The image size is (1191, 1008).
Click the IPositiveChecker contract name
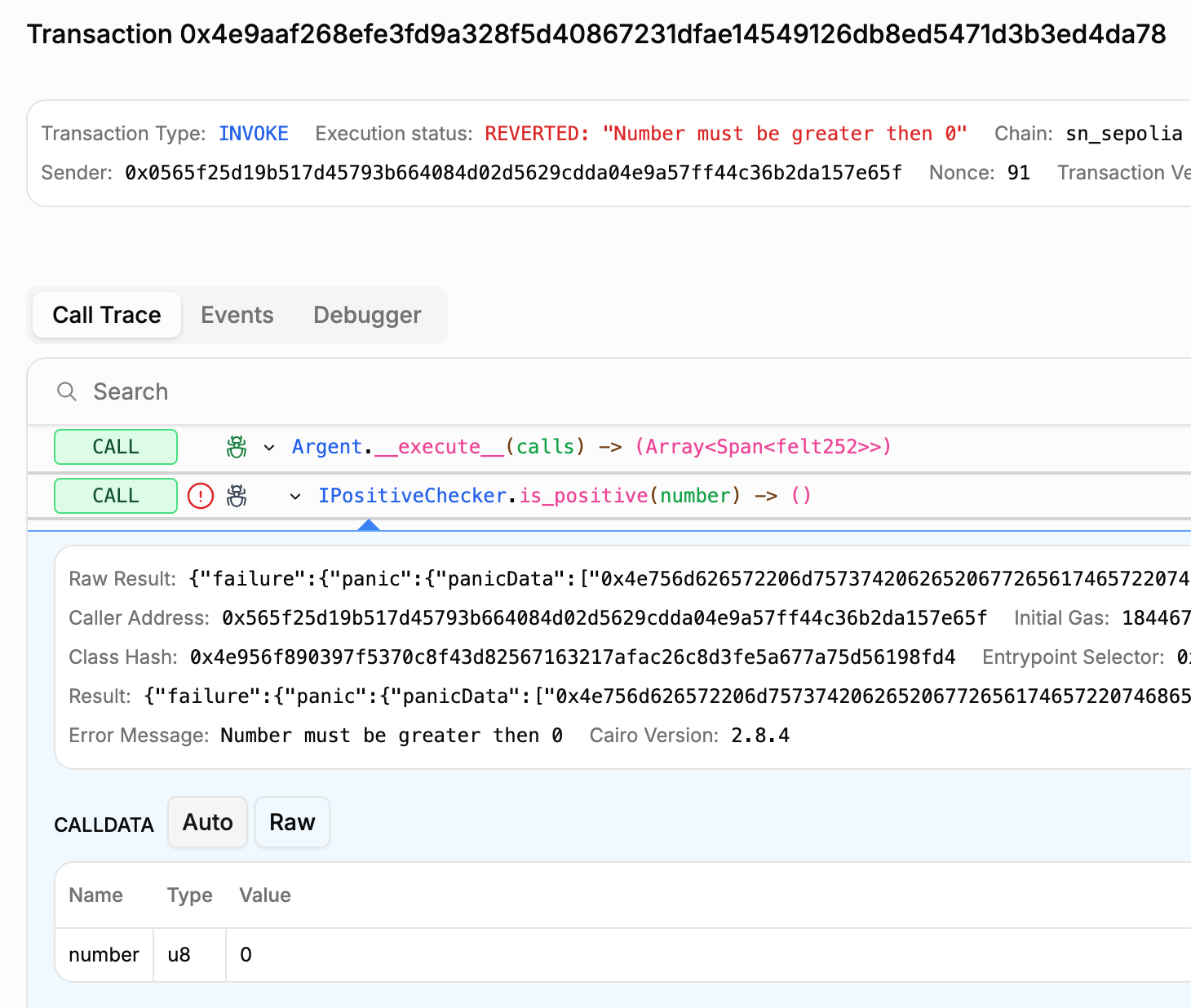[412, 496]
